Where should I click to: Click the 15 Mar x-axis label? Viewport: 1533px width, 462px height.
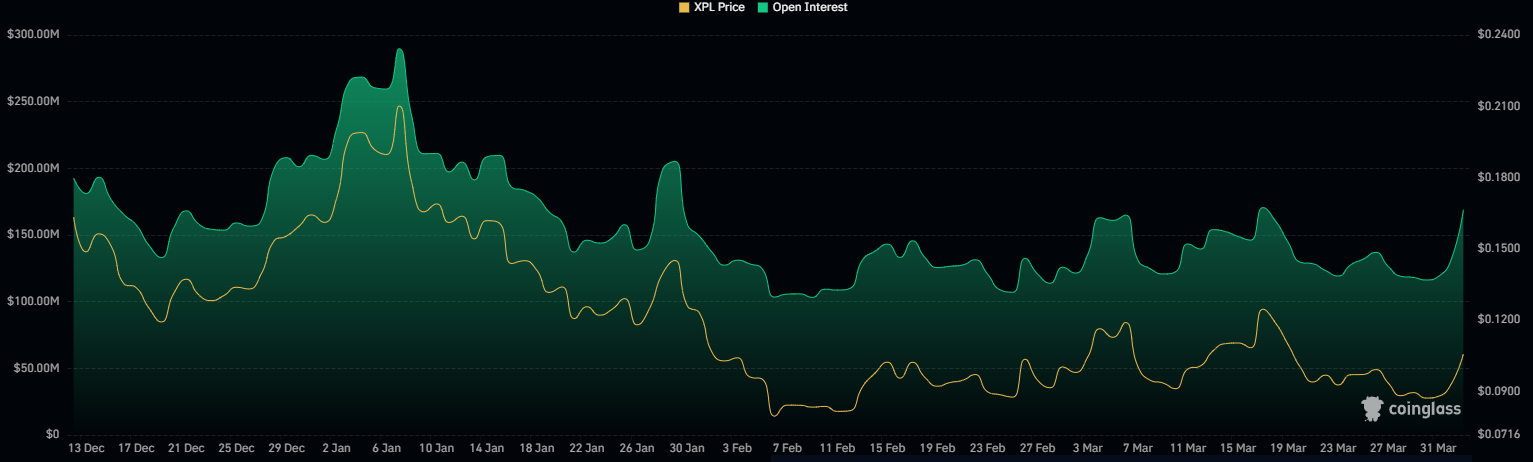tap(1238, 448)
